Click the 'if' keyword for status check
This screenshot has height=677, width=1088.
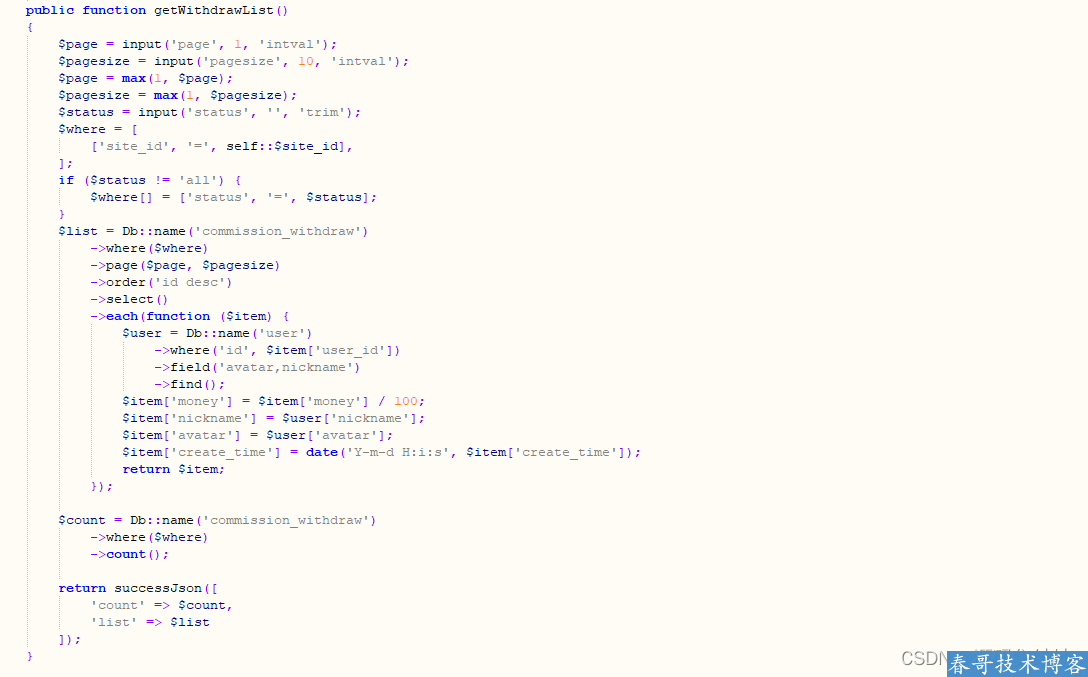pyautogui.click(x=66, y=180)
